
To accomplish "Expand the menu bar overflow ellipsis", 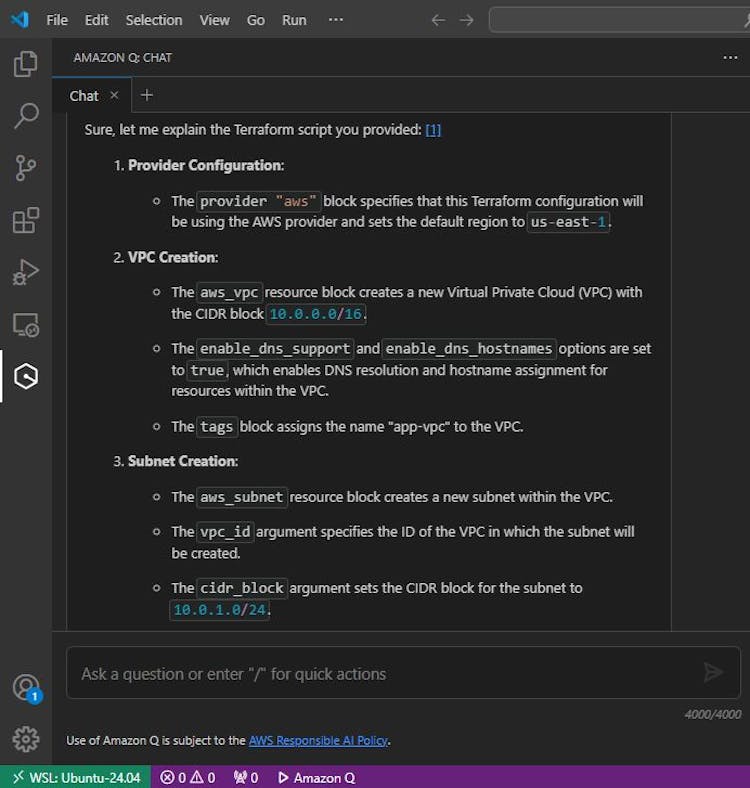I will 335,20.
